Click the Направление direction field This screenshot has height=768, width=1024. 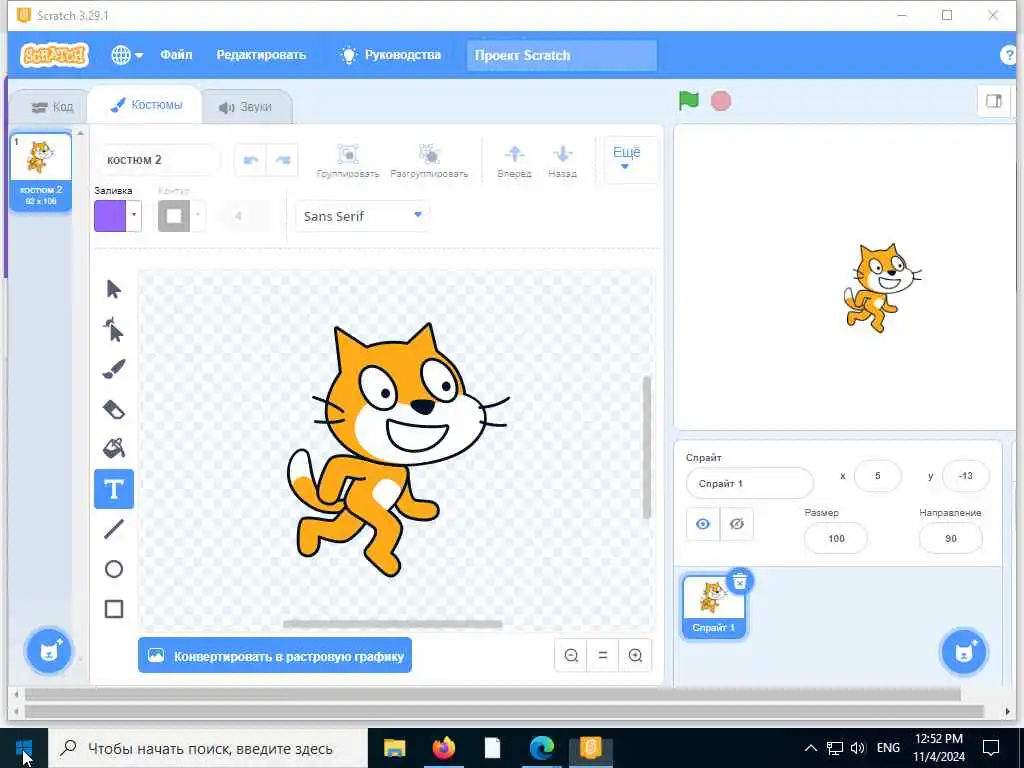[x=950, y=538]
